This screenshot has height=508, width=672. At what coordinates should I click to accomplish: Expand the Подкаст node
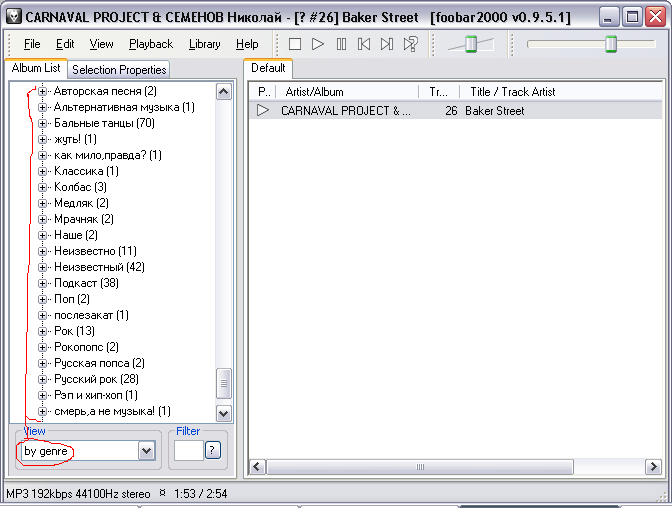coord(42,283)
